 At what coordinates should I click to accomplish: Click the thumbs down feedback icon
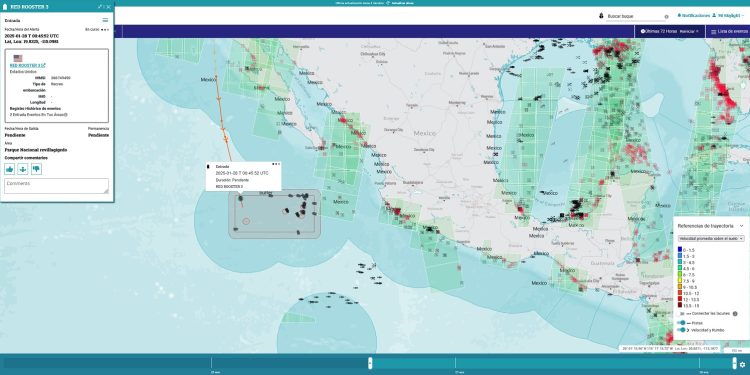[36, 169]
